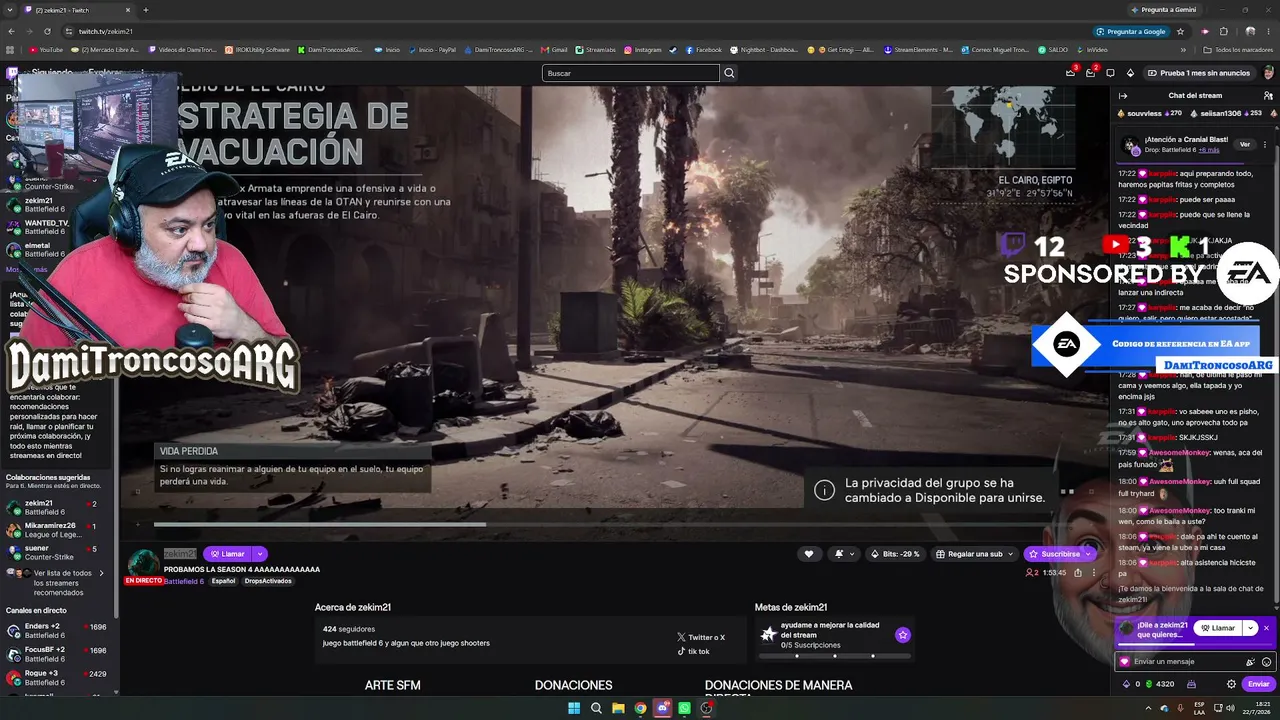Expand Llamar dropdown in chat callout
This screenshot has width=1280, height=720.
click(1250, 628)
